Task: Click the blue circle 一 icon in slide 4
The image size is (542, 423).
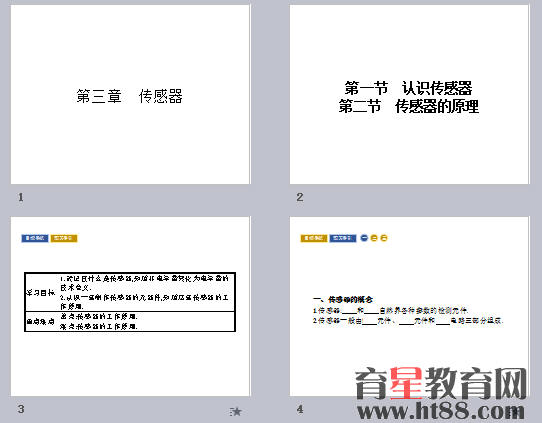Action: [364, 238]
